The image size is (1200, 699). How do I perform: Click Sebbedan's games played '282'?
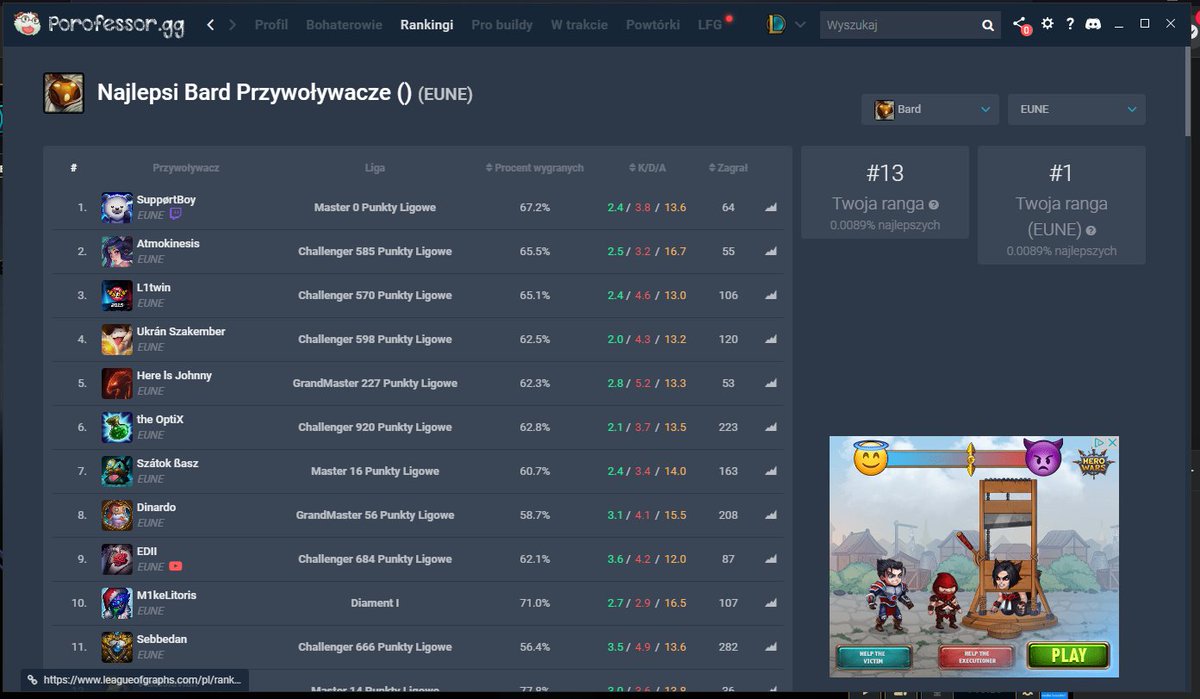(x=728, y=648)
